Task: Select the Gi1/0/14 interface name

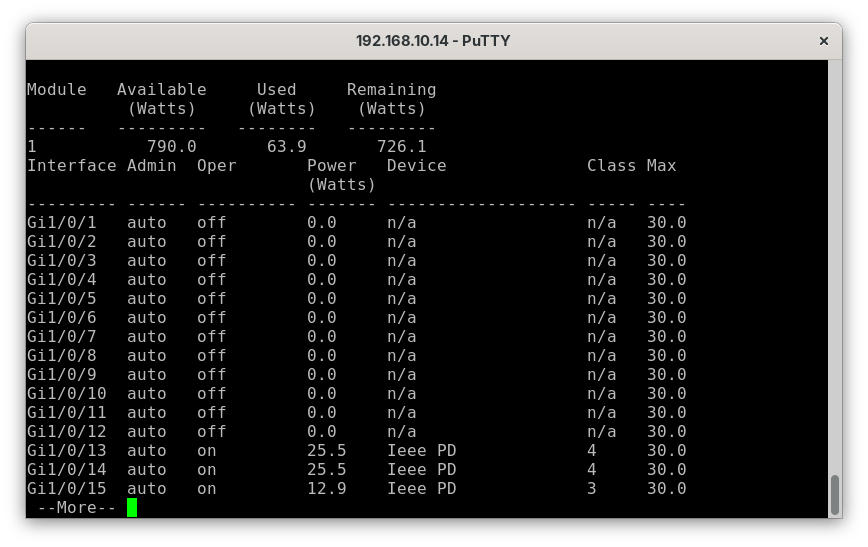Action: point(66,469)
